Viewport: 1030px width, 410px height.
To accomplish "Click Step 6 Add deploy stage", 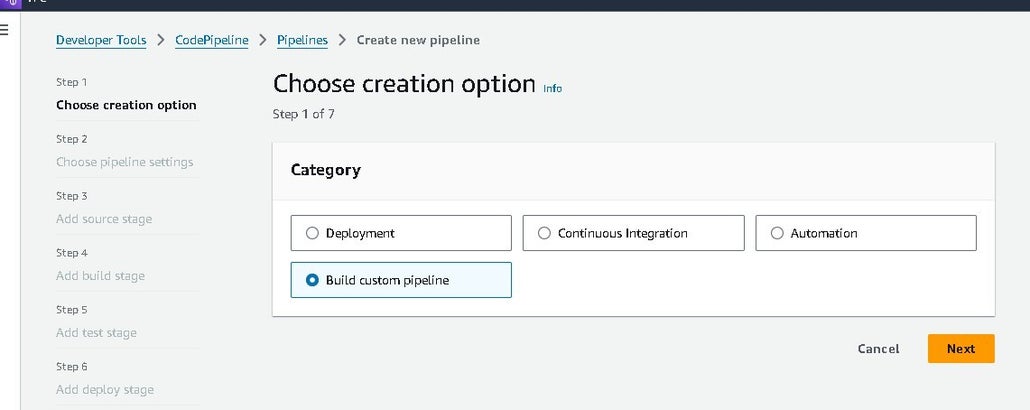I will coord(105,390).
